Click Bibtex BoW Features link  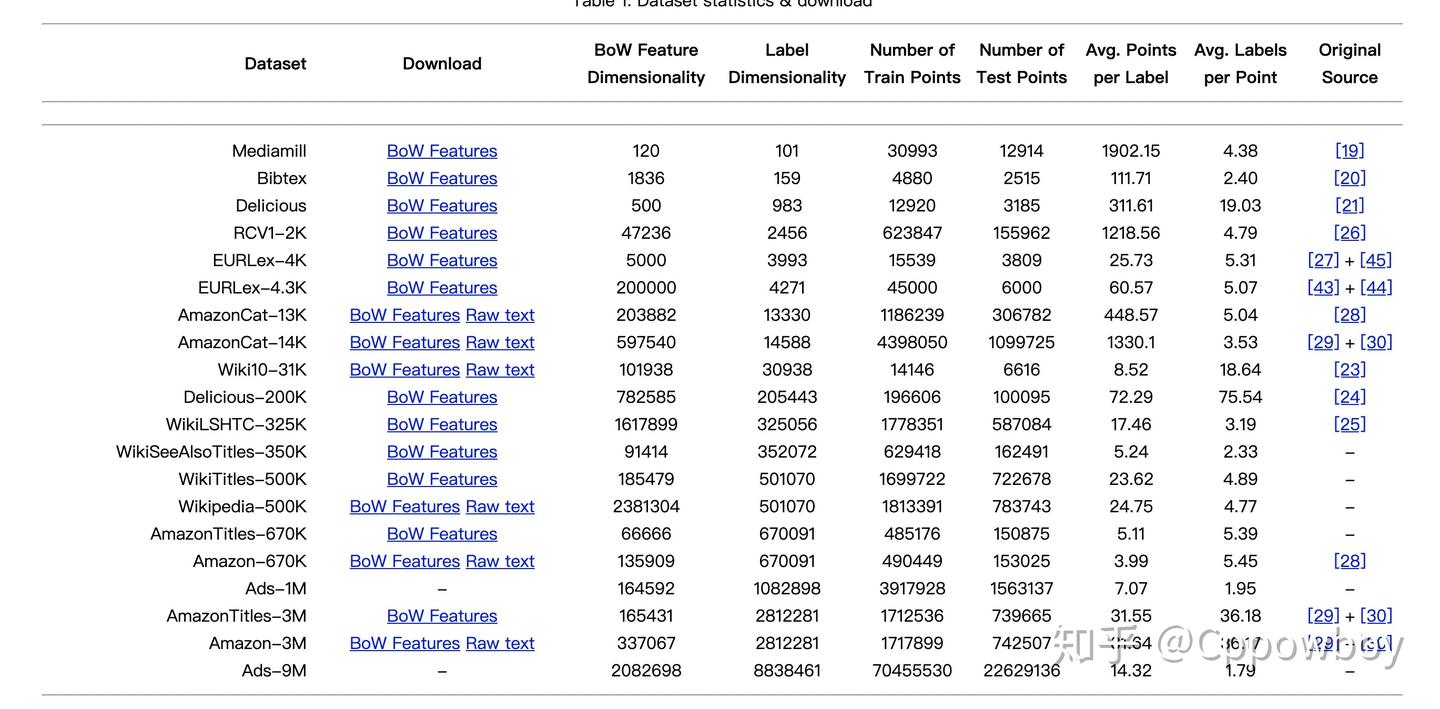[x=441, y=178]
